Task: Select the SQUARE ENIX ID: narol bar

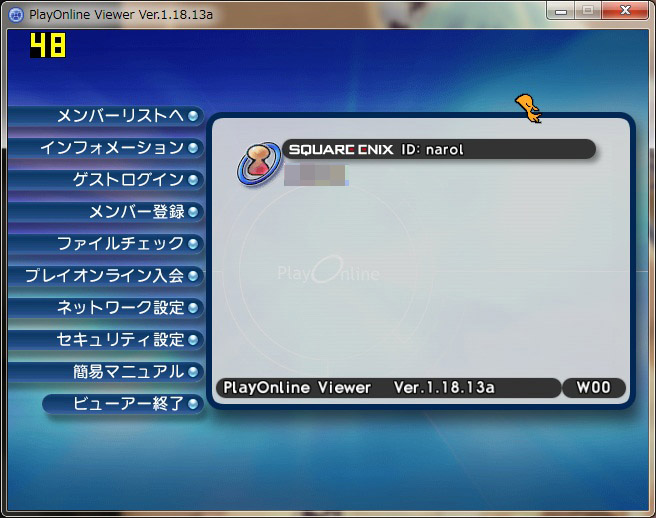Action: coord(439,149)
